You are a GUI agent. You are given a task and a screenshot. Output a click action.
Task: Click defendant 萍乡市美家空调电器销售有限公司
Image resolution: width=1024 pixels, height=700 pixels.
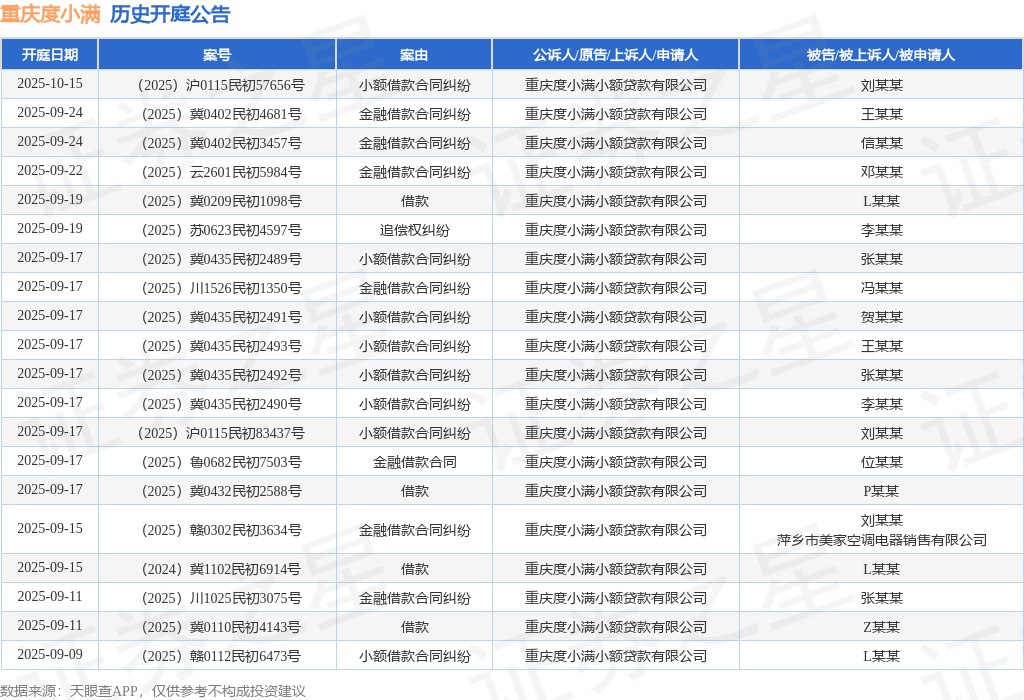(x=881, y=540)
